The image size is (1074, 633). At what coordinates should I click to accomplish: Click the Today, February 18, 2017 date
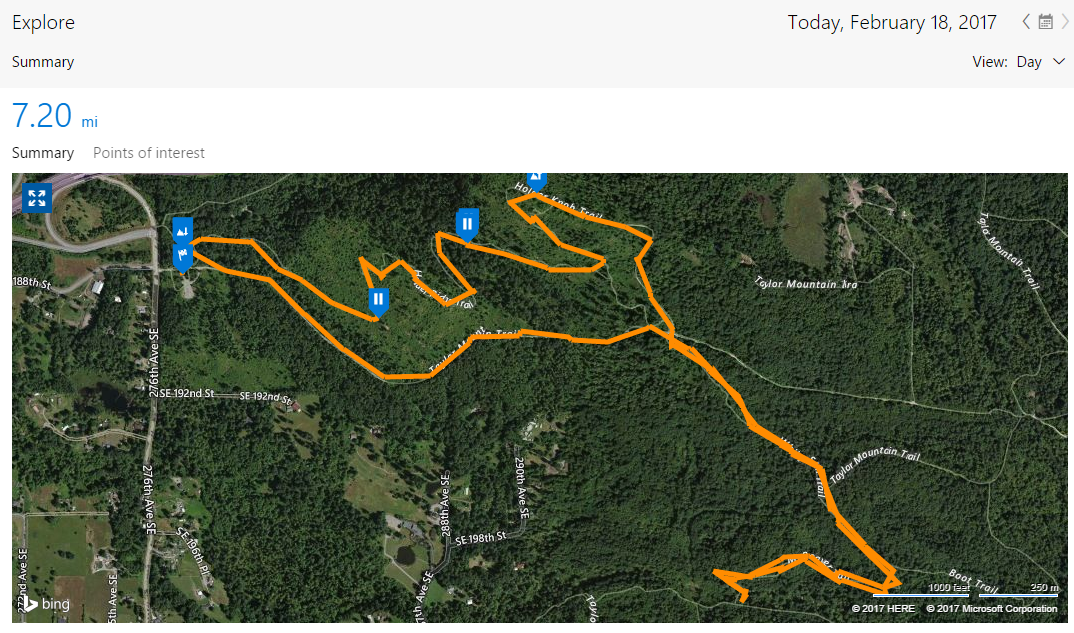click(x=892, y=22)
